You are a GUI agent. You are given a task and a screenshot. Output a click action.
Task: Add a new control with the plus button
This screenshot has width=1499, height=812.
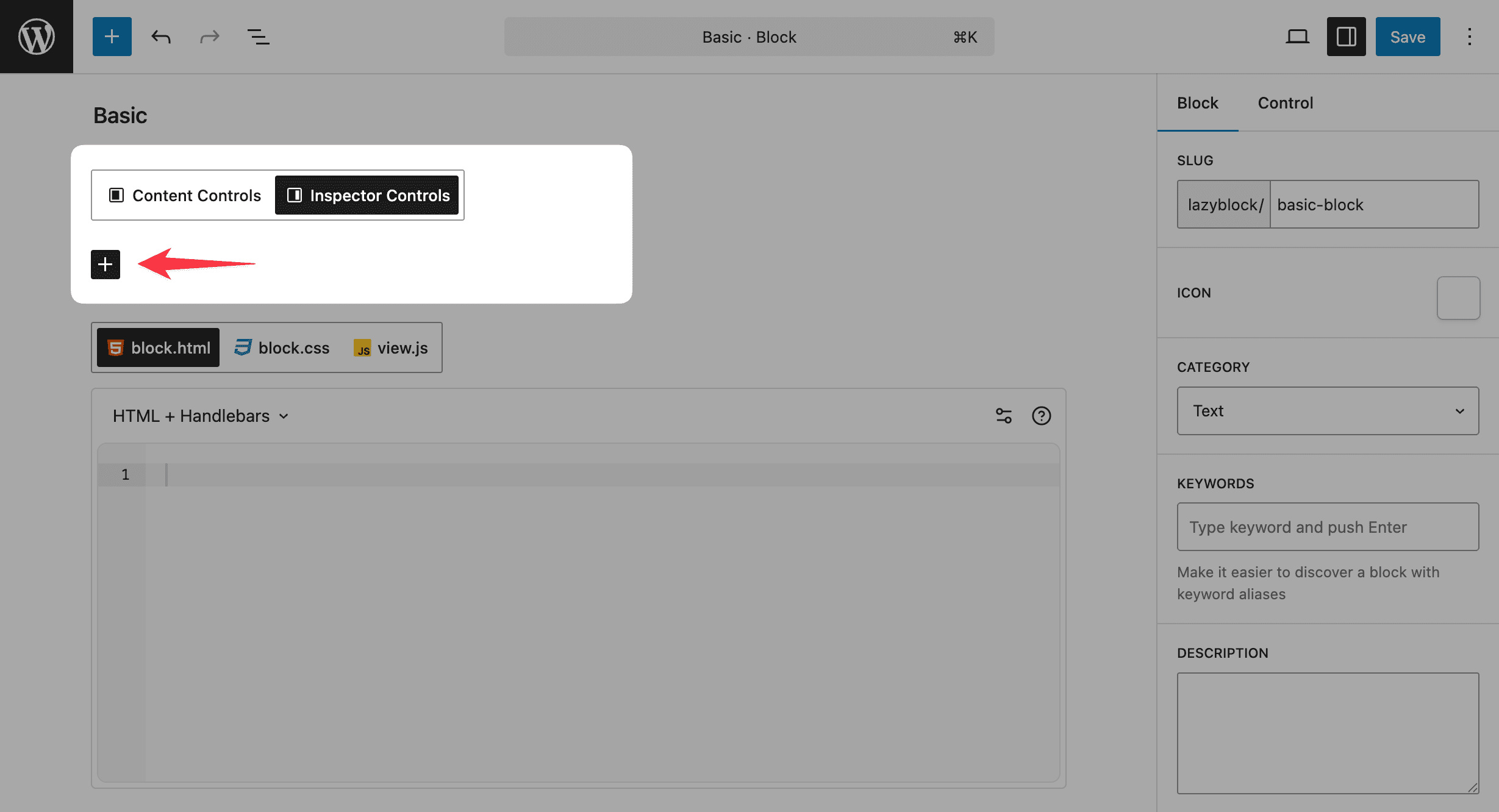pos(105,264)
